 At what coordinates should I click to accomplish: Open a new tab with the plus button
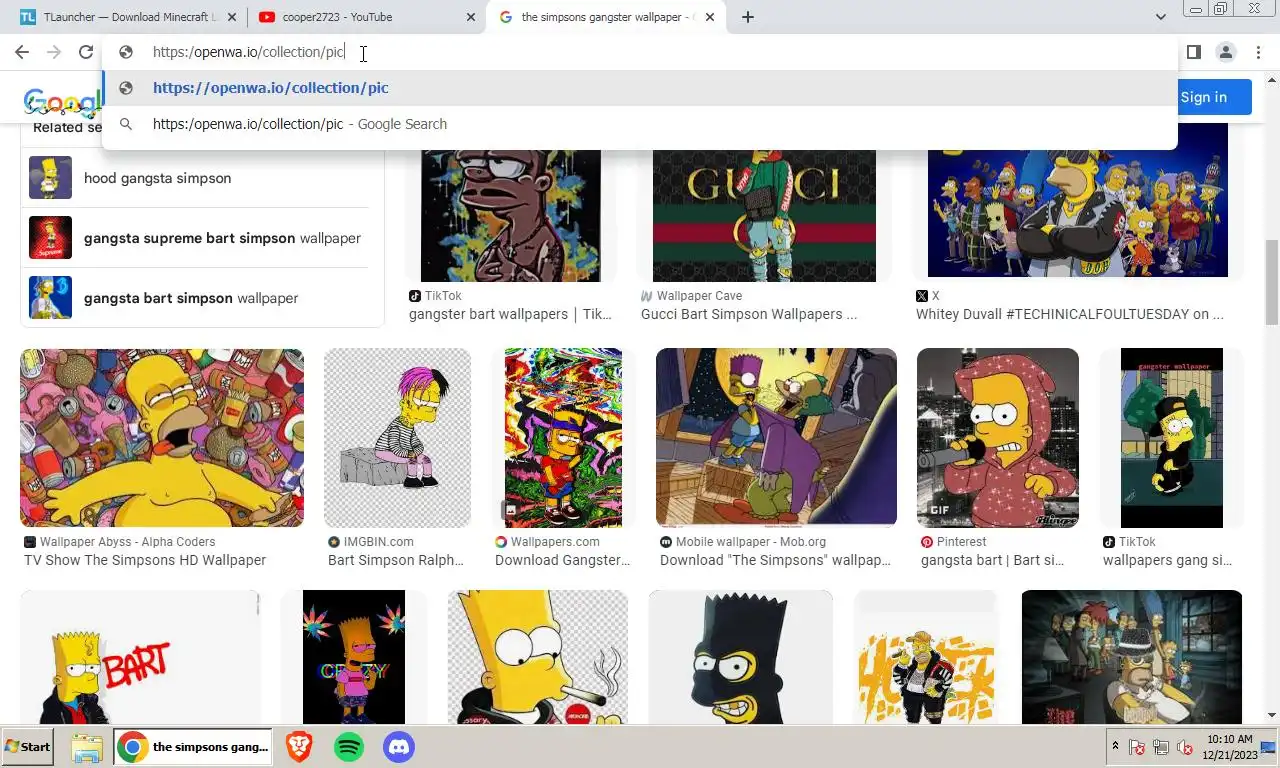tap(747, 17)
